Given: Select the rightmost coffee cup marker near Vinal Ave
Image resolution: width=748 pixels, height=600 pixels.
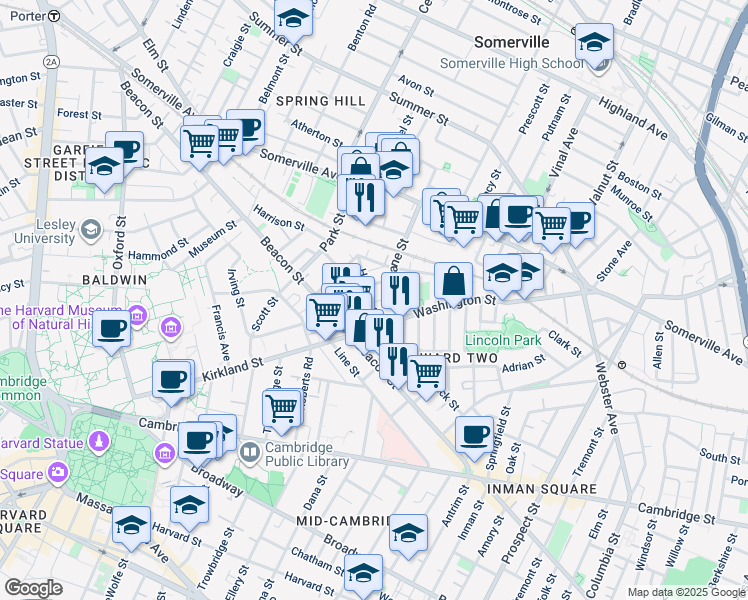Looking at the screenshot, I should pyautogui.click(x=576, y=221).
